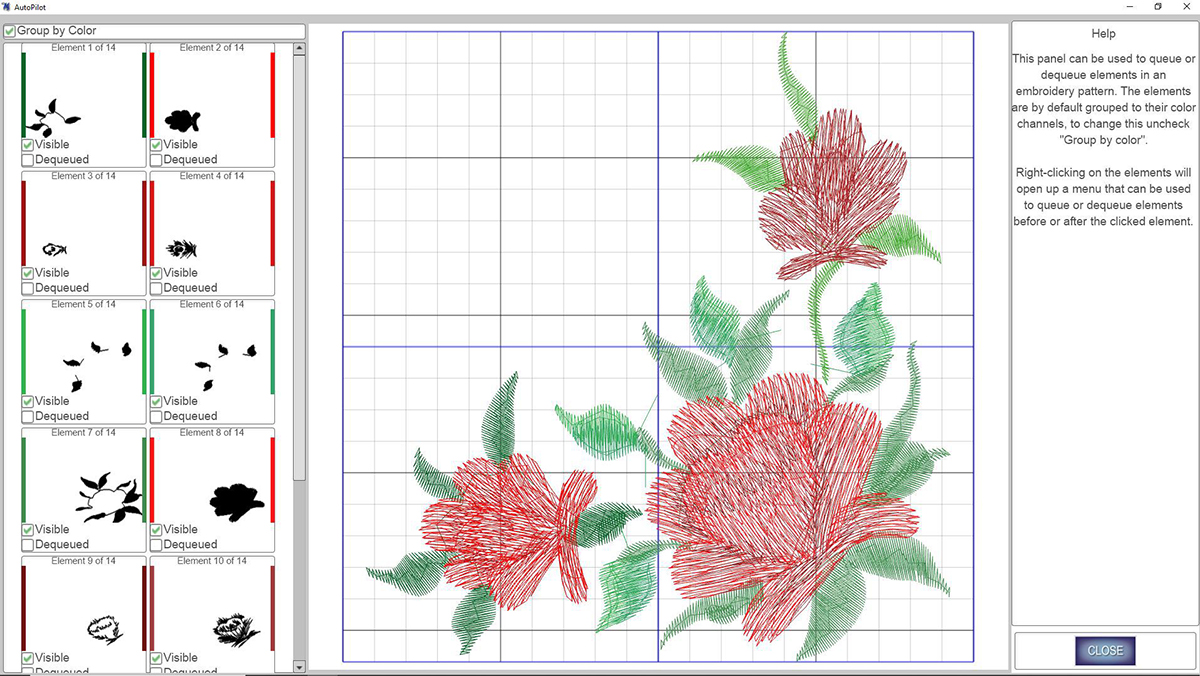
Task: Toggle Visible checkbox for Element 6
Action: point(157,402)
